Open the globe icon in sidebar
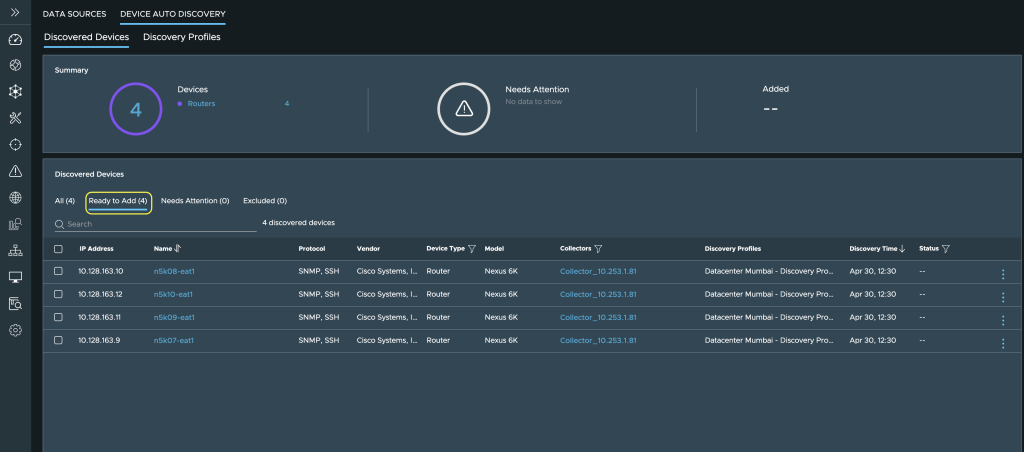Screen dimensions: 1024x452 (x=15, y=197)
